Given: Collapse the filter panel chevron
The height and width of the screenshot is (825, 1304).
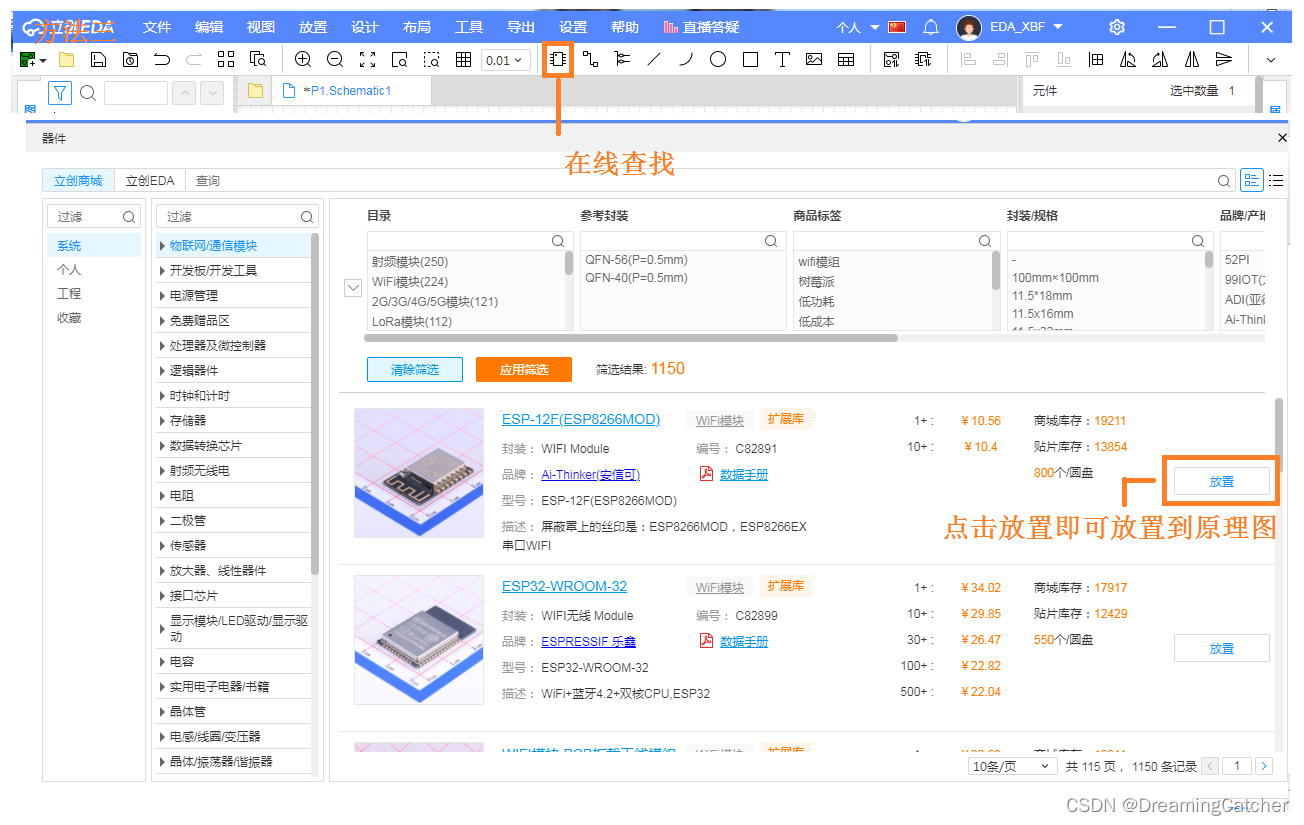Looking at the screenshot, I should [352, 288].
